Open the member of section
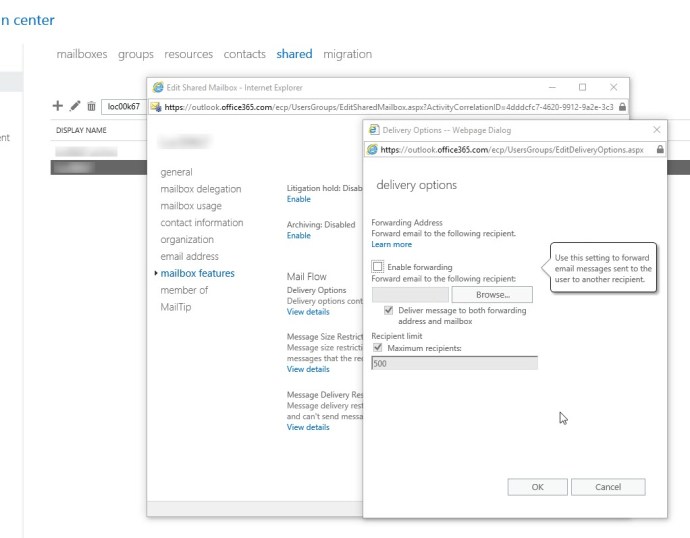The image size is (690, 538). (184, 290)
